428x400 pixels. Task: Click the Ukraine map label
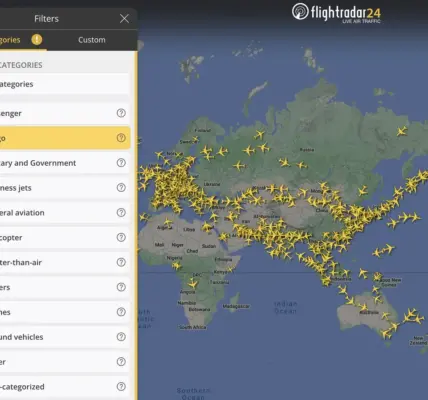tap(212, 184)
